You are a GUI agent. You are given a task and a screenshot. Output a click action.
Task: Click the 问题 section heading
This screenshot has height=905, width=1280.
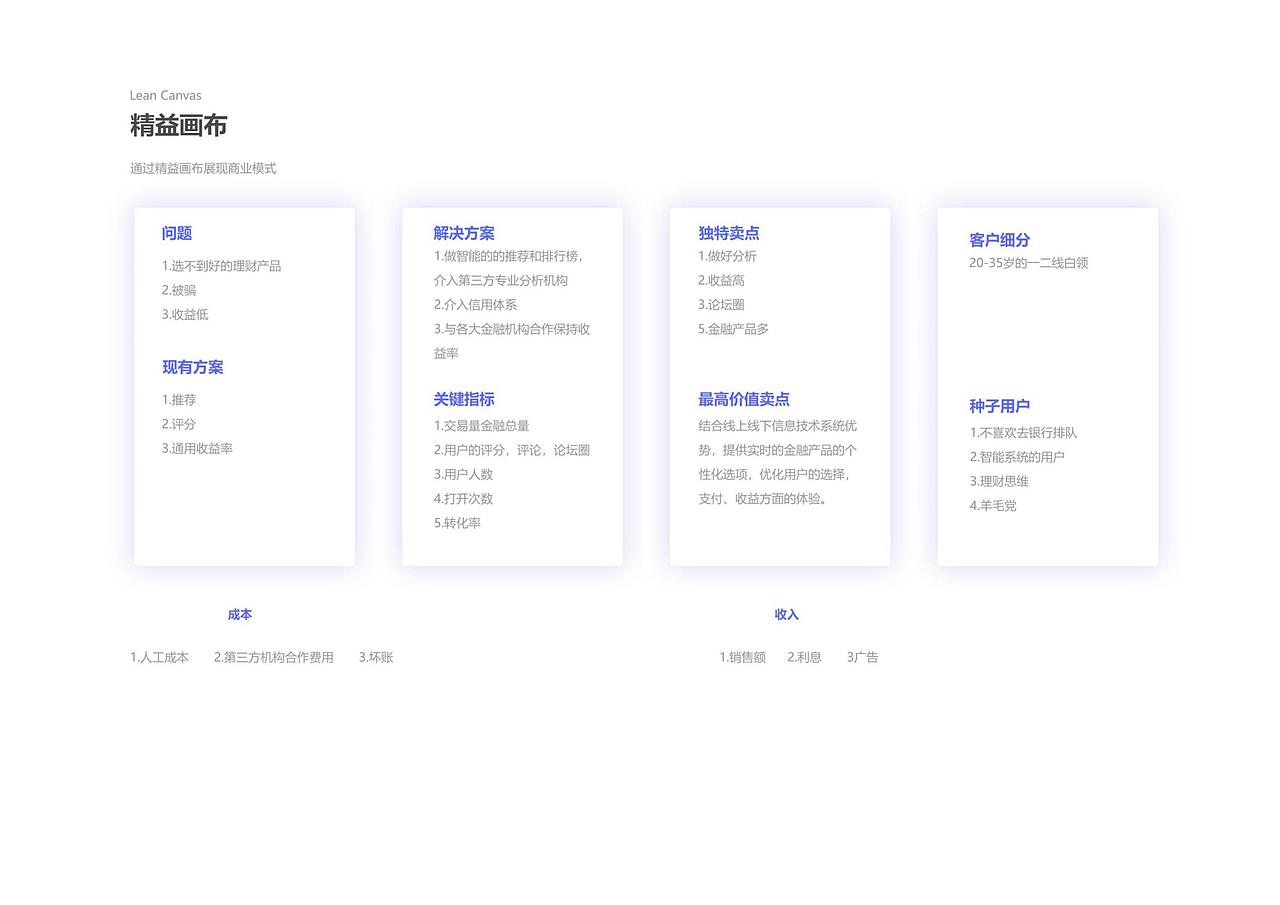click(x=177, y=233)
